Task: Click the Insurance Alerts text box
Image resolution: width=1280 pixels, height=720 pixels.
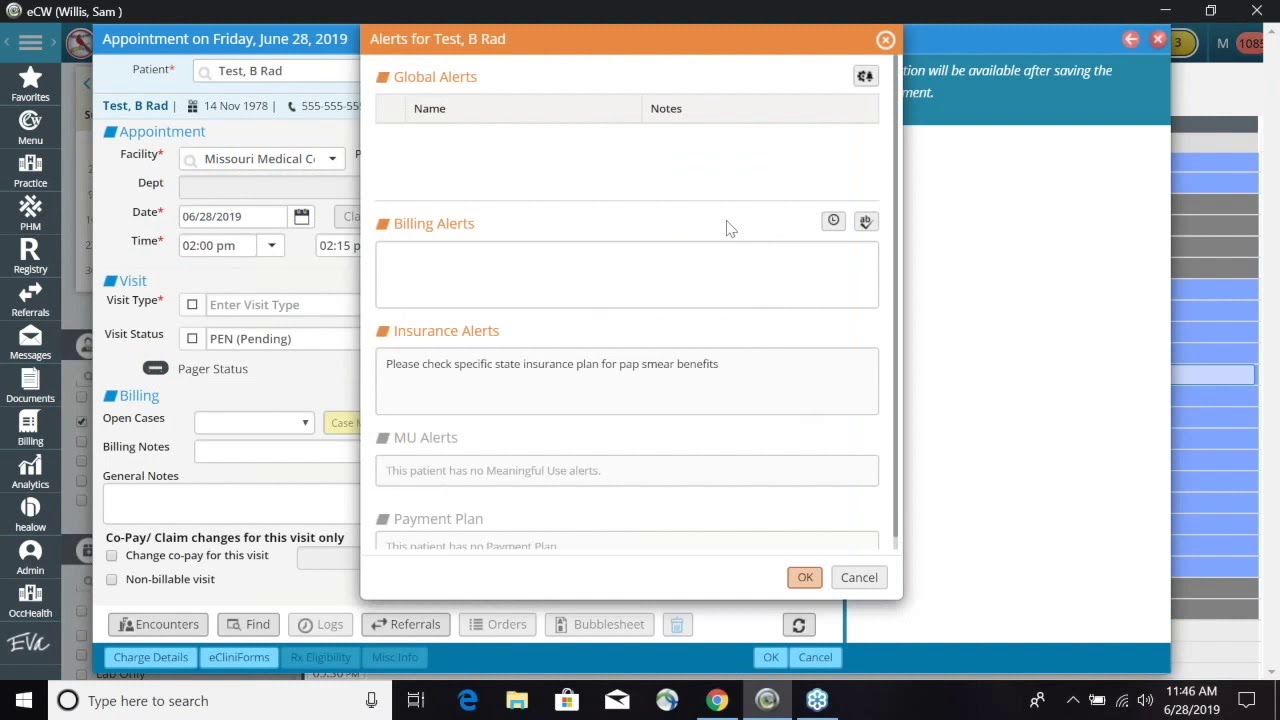Action: (627, 381)
